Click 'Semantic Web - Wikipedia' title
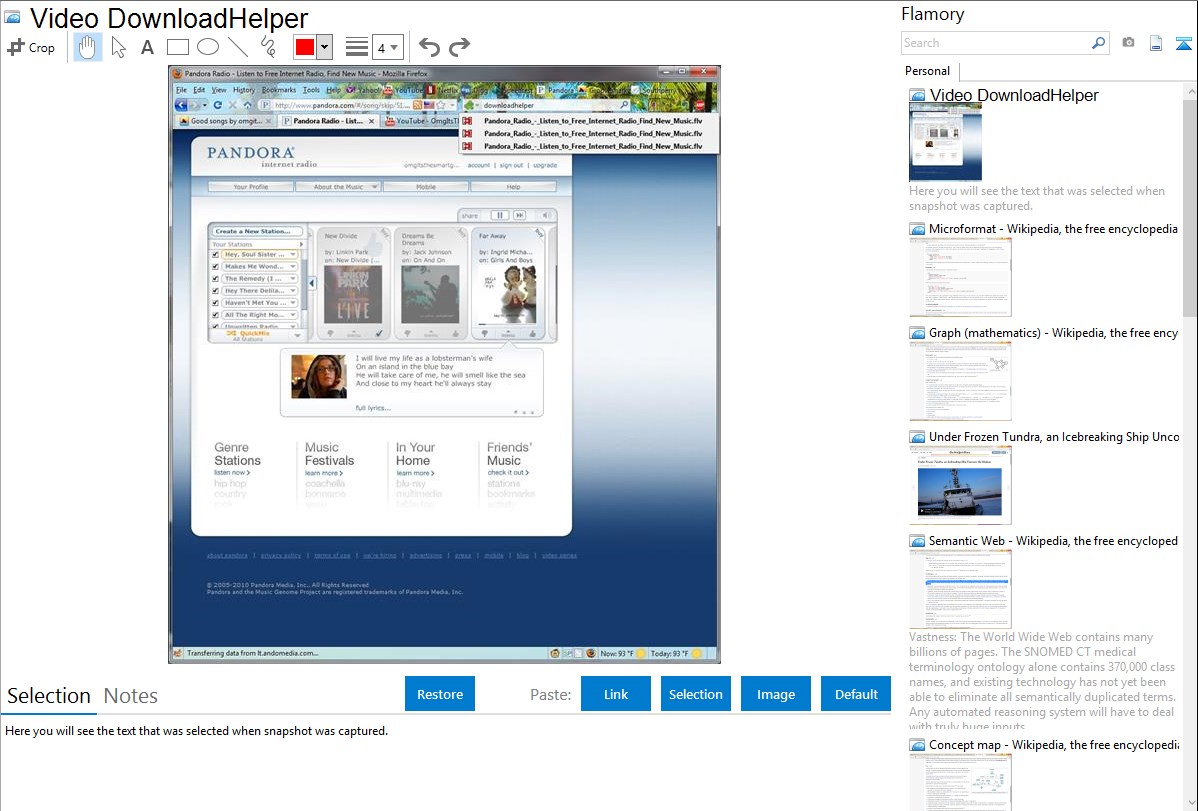The height and width of the screenshot is (811, 1198). pyautogui.click(x=1053, y=540)
